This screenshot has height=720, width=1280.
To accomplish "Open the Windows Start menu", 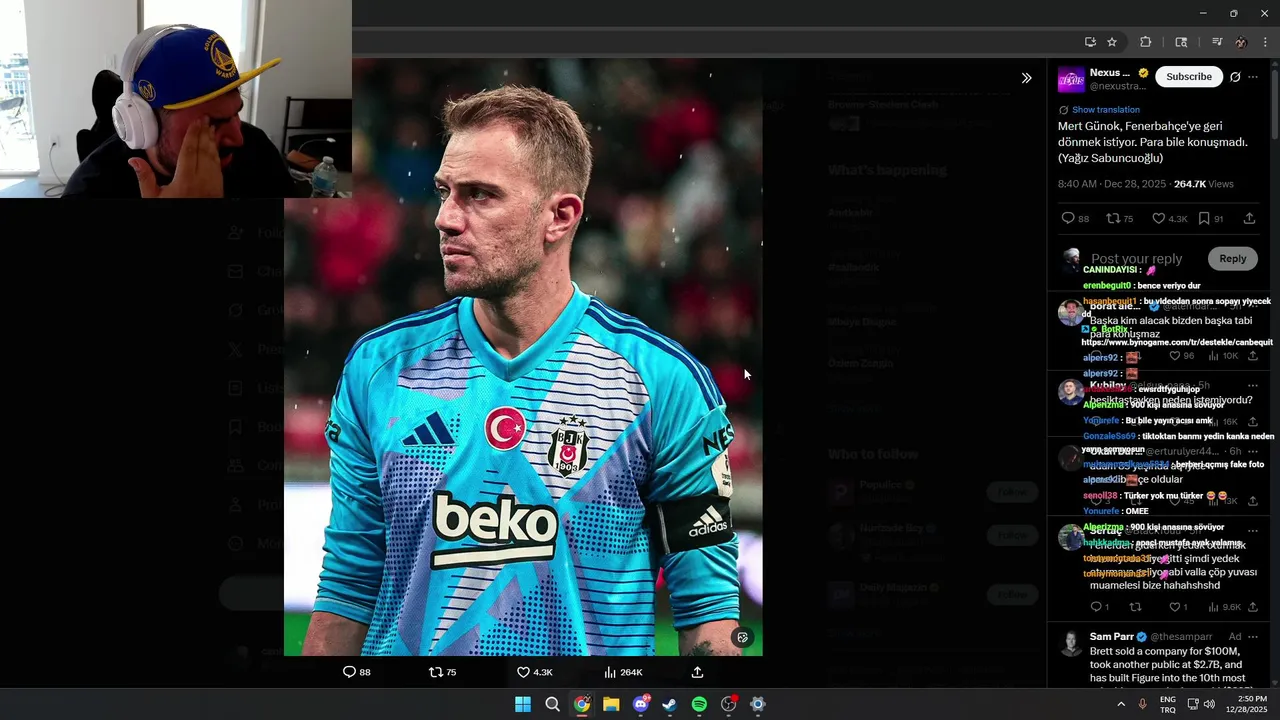I will coord(523,704).
